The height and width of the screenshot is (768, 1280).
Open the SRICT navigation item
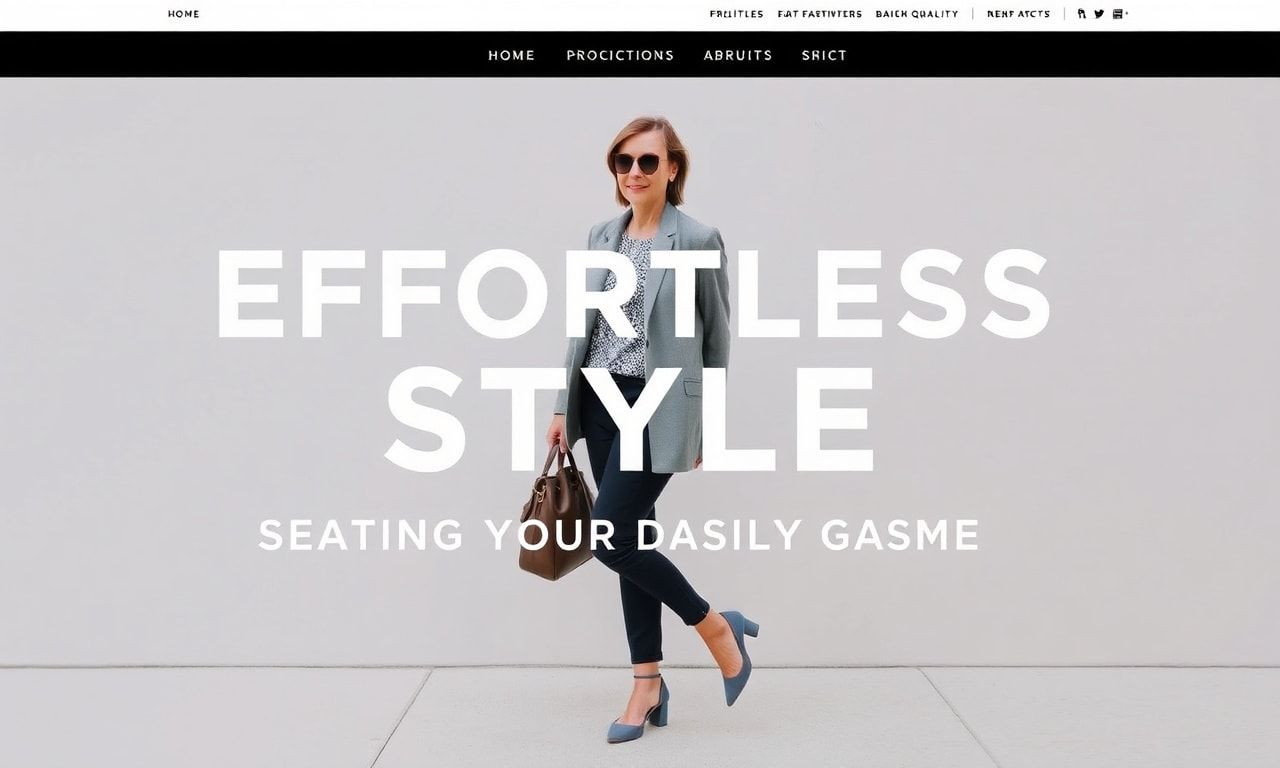coord(824,55)
